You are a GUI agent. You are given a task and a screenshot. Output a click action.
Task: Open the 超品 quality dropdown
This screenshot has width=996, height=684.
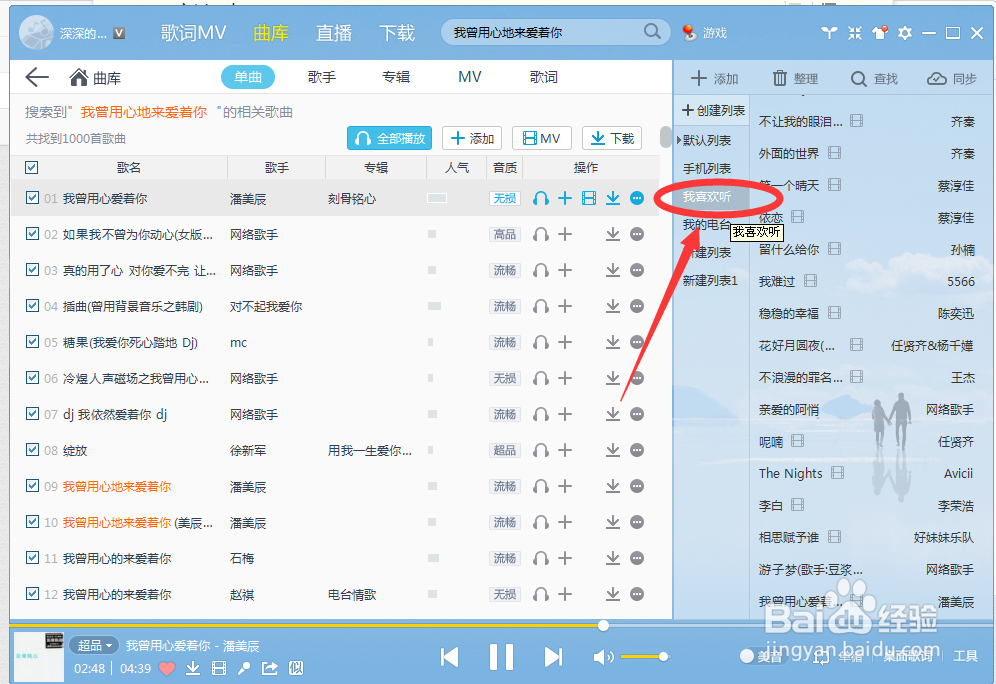point(94,645)
